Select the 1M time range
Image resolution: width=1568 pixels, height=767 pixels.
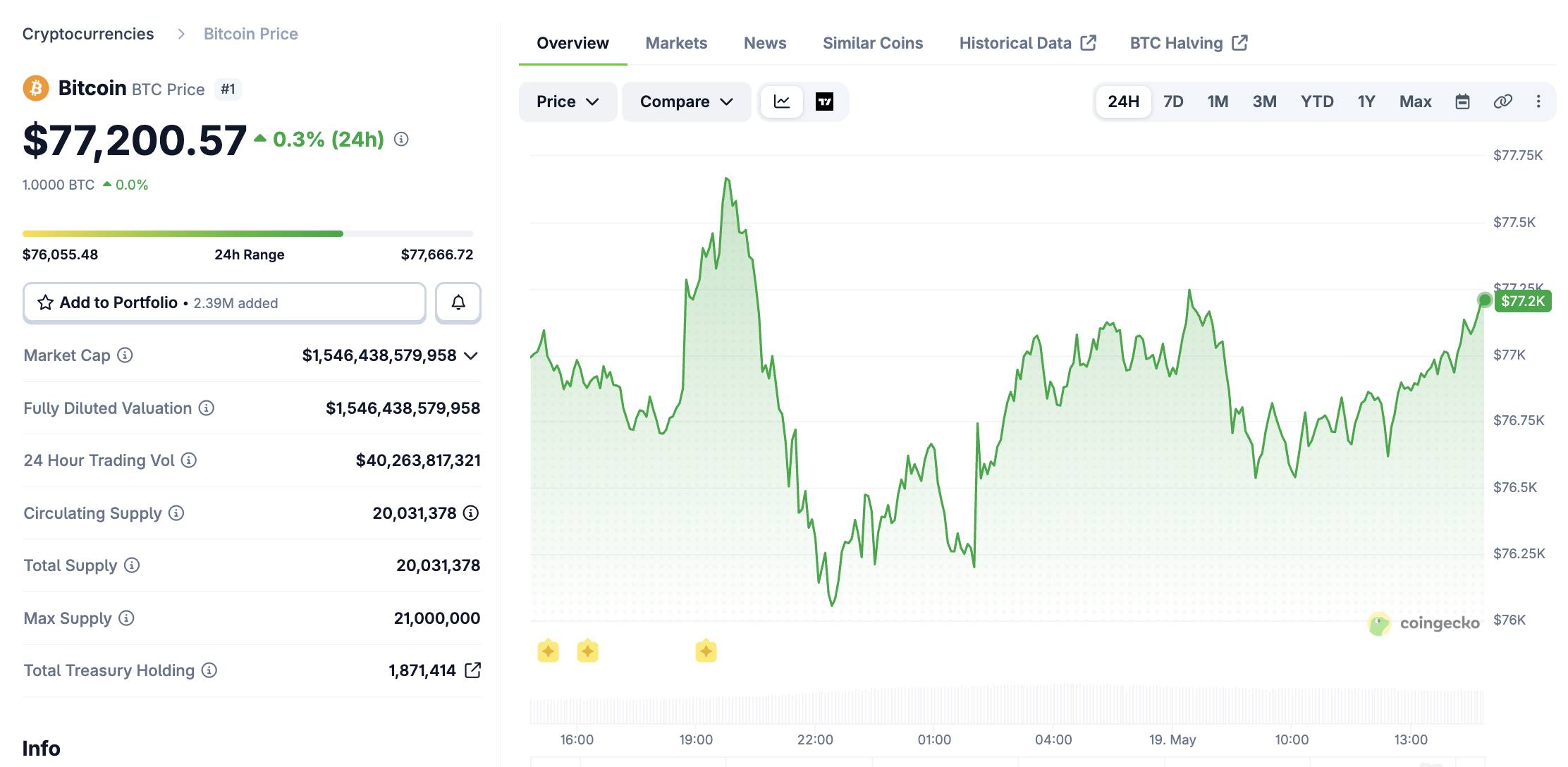[1218, 102]
